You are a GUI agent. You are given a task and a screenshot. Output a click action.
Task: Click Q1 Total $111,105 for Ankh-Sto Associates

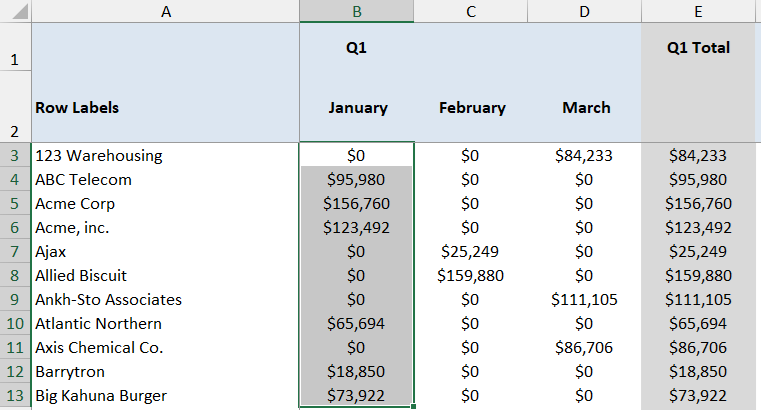pos(698,299)
